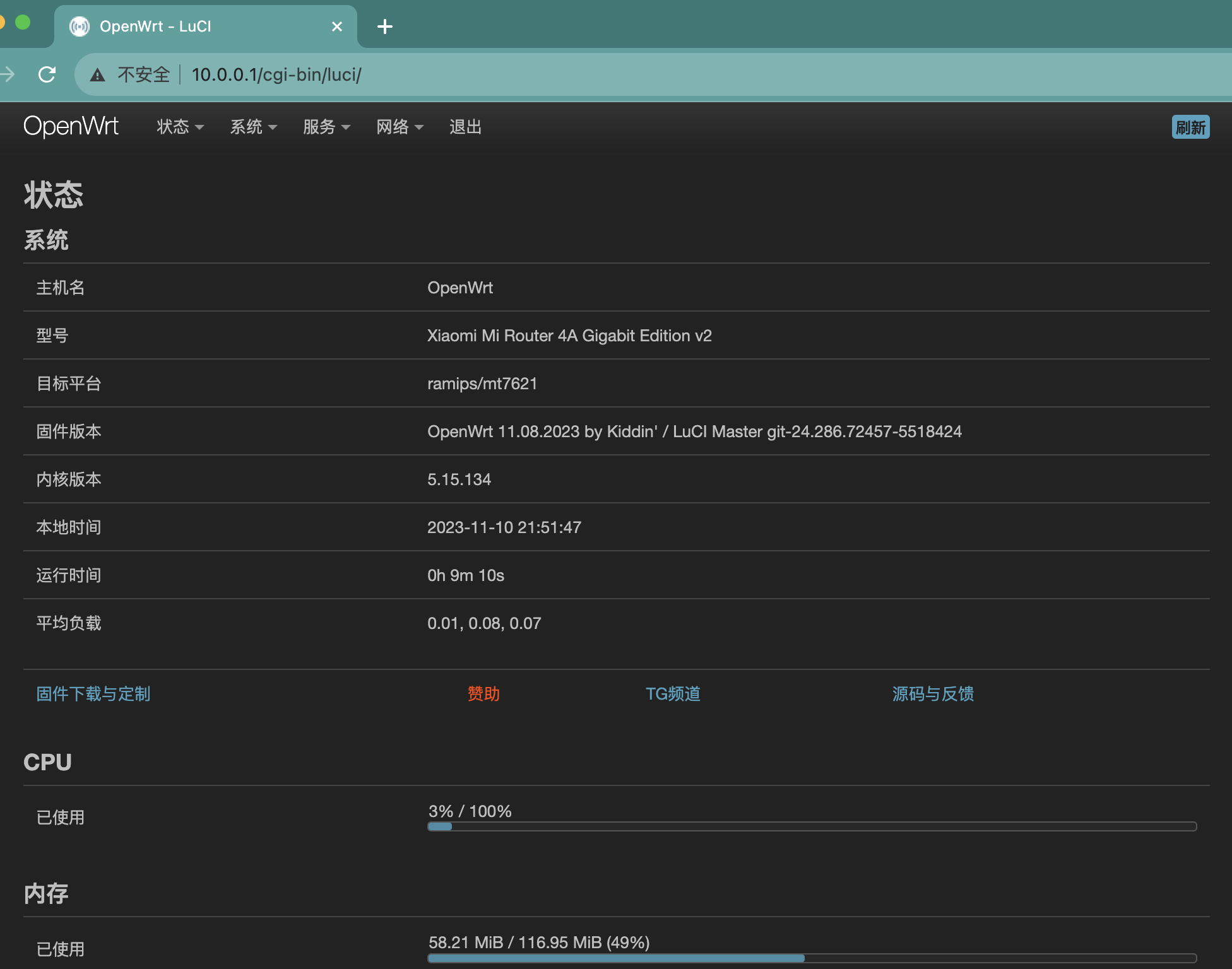Open a new browser tab with plus icon
Viewport: 1232px width, 969px height.
coord(384,26)
